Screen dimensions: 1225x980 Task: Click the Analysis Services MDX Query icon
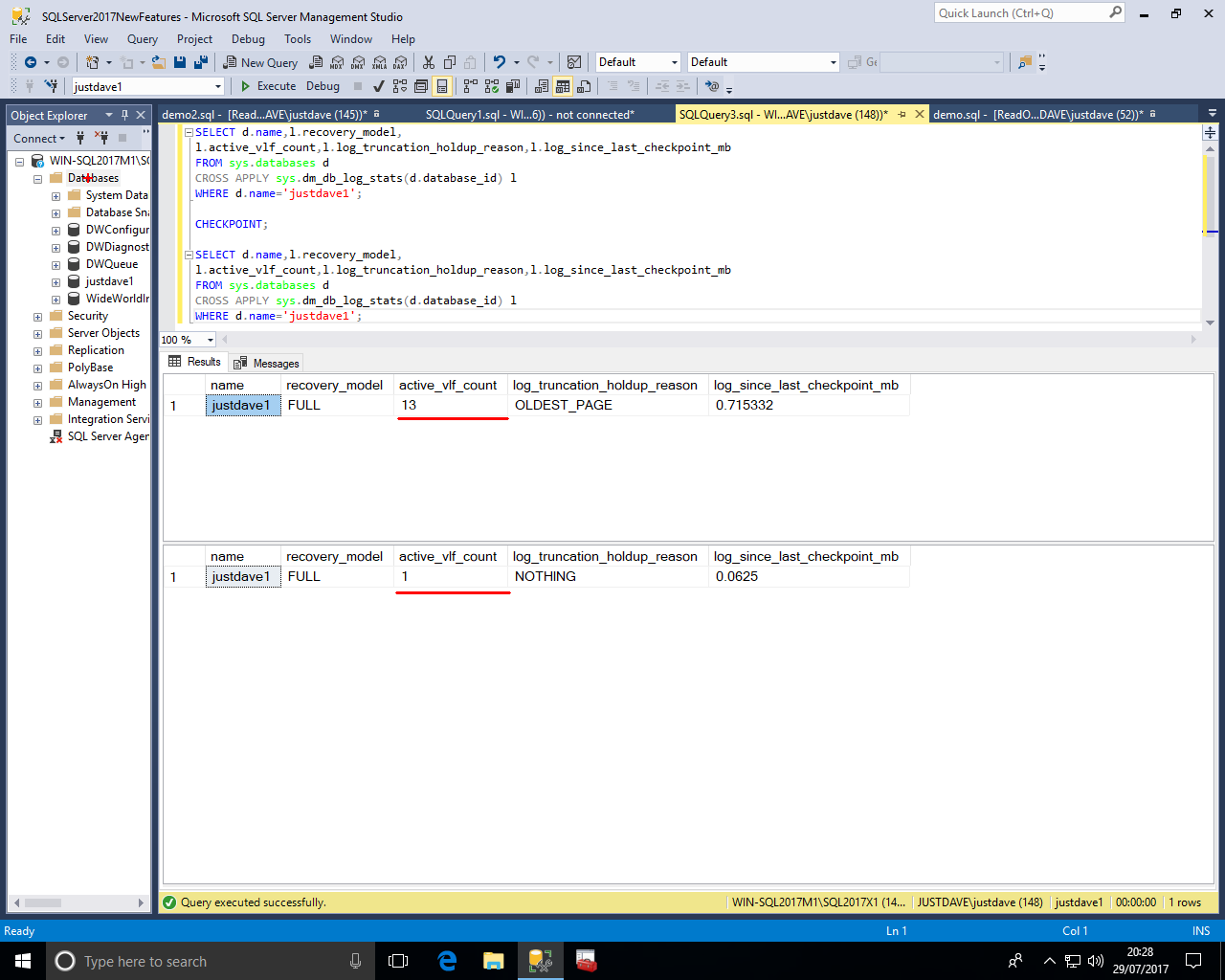[337, 62]
